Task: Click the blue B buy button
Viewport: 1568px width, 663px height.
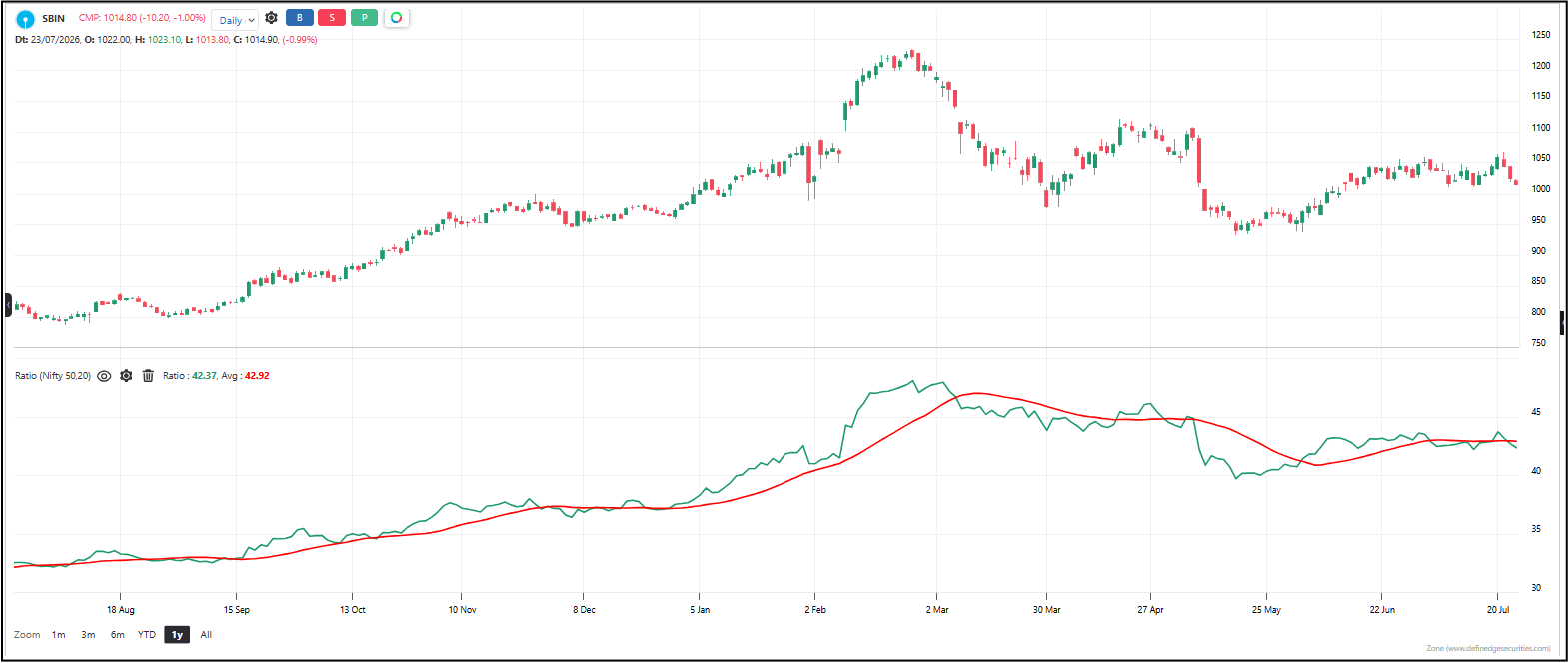Action: click(x=299, y=18)
